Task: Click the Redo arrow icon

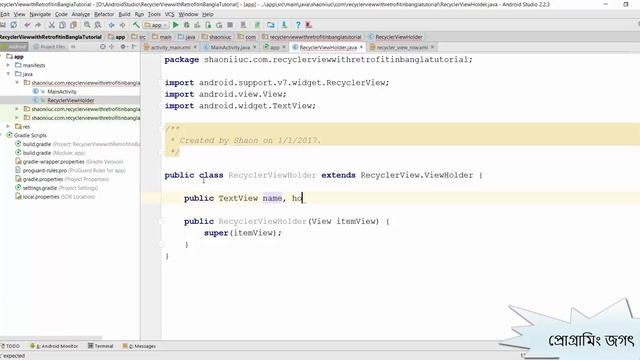Action: pos(38,25)
